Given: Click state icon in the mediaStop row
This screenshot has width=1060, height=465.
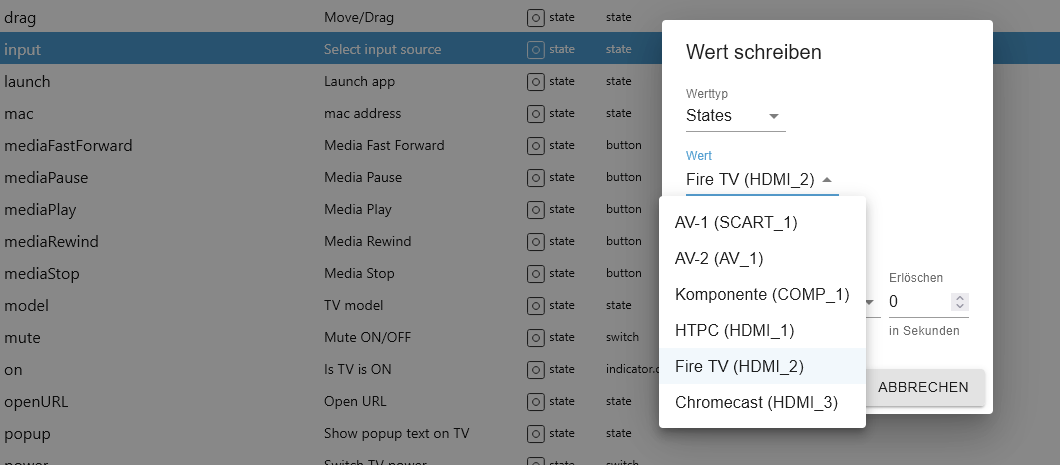Looking at the screenshot, I should point(536,273).
